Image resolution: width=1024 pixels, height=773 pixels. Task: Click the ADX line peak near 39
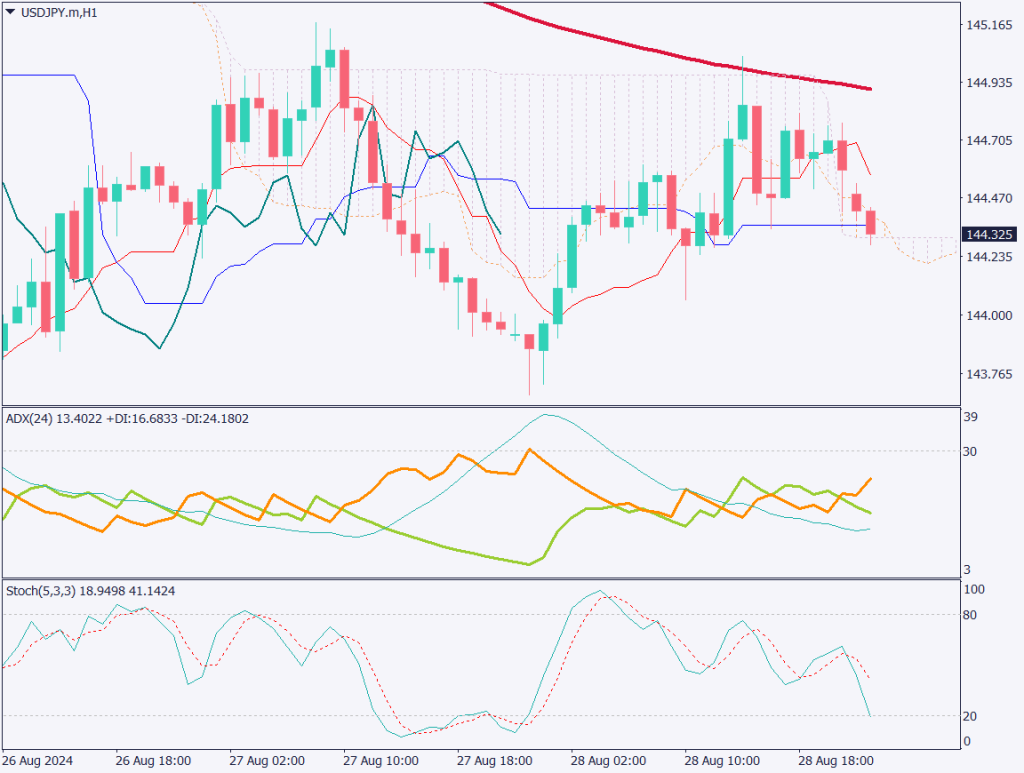pos(546,414)
